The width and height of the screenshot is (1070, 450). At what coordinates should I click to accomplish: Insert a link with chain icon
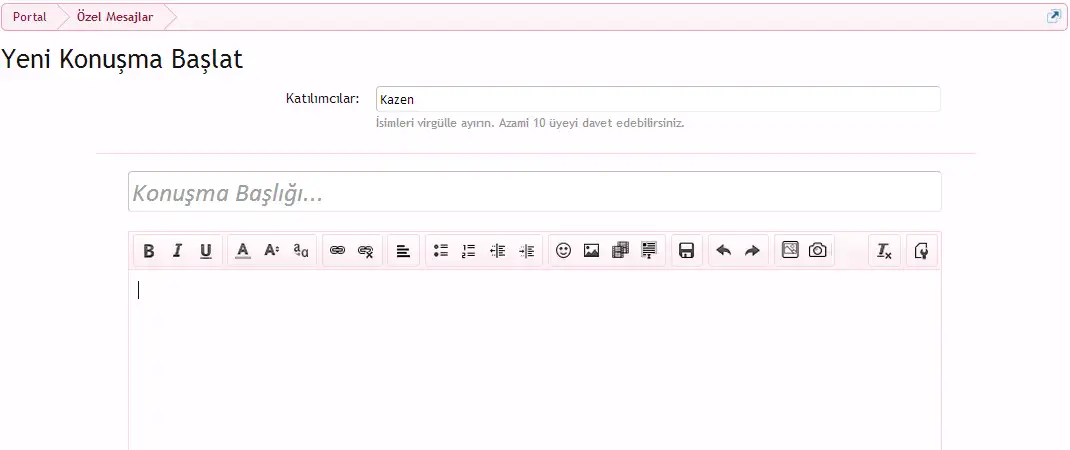(337, 251)
